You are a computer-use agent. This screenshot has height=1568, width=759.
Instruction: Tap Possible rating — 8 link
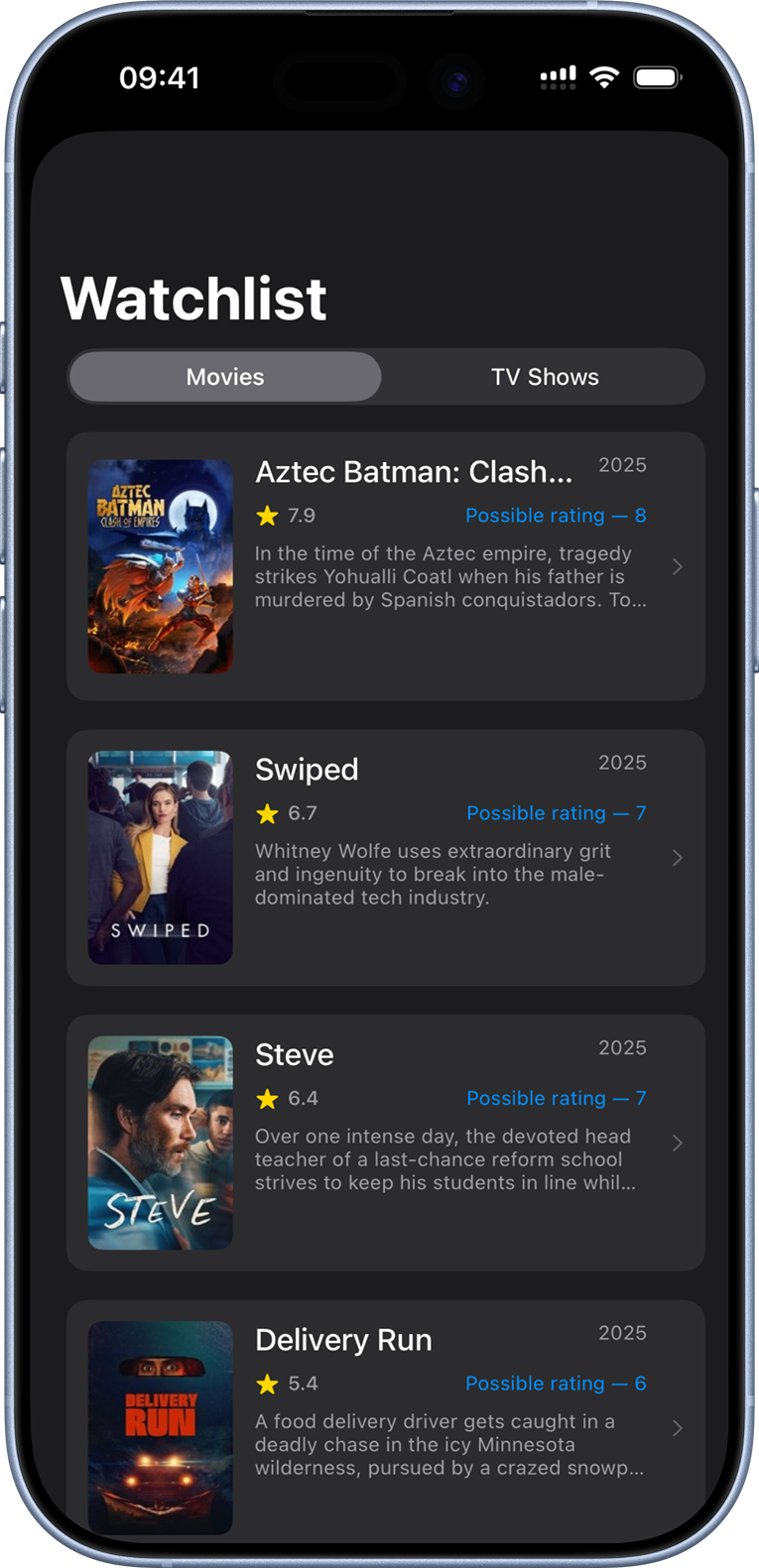[x=556, y=516]
